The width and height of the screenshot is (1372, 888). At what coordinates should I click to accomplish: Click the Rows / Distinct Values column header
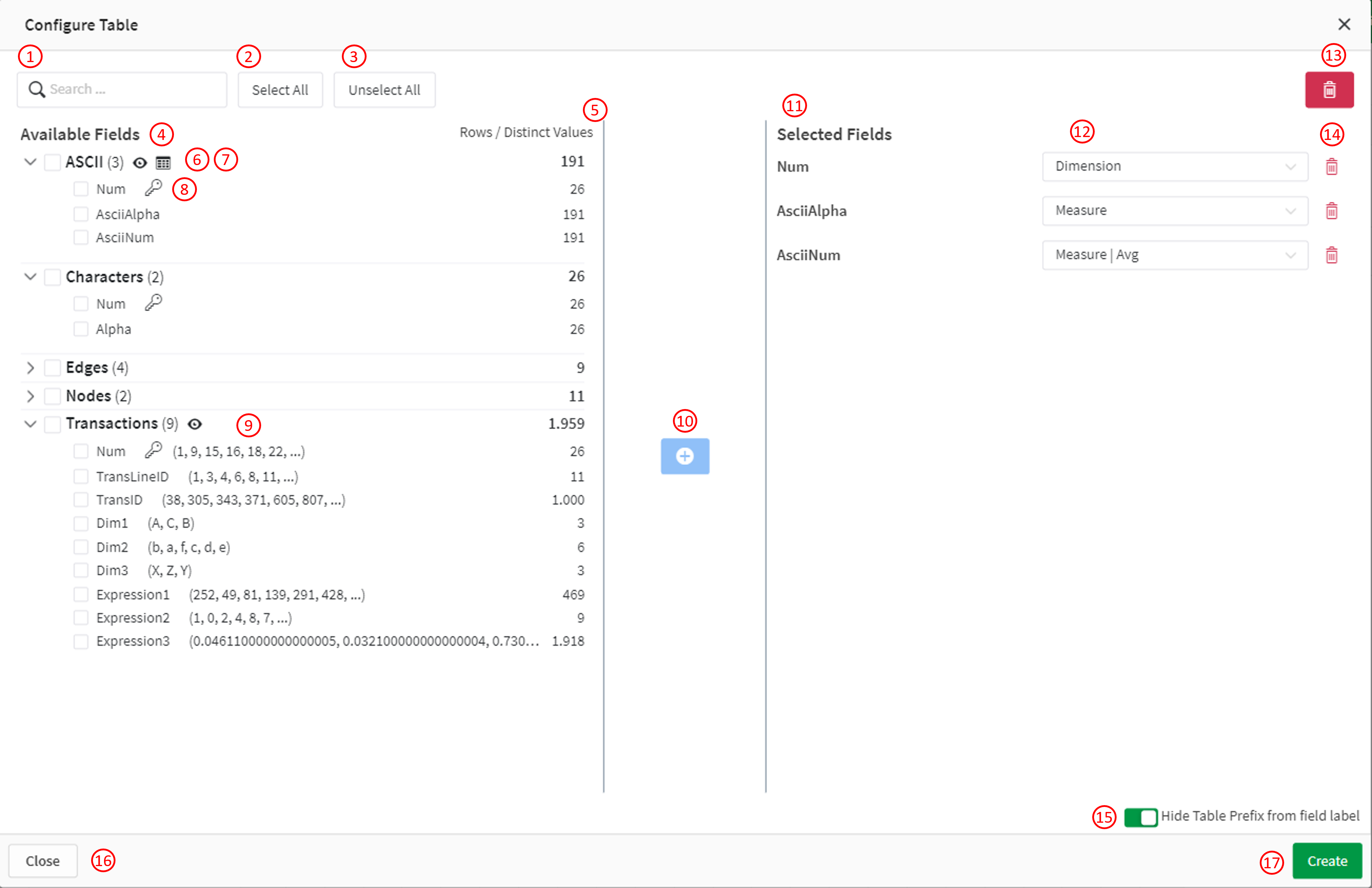click(x=526, y=133)
